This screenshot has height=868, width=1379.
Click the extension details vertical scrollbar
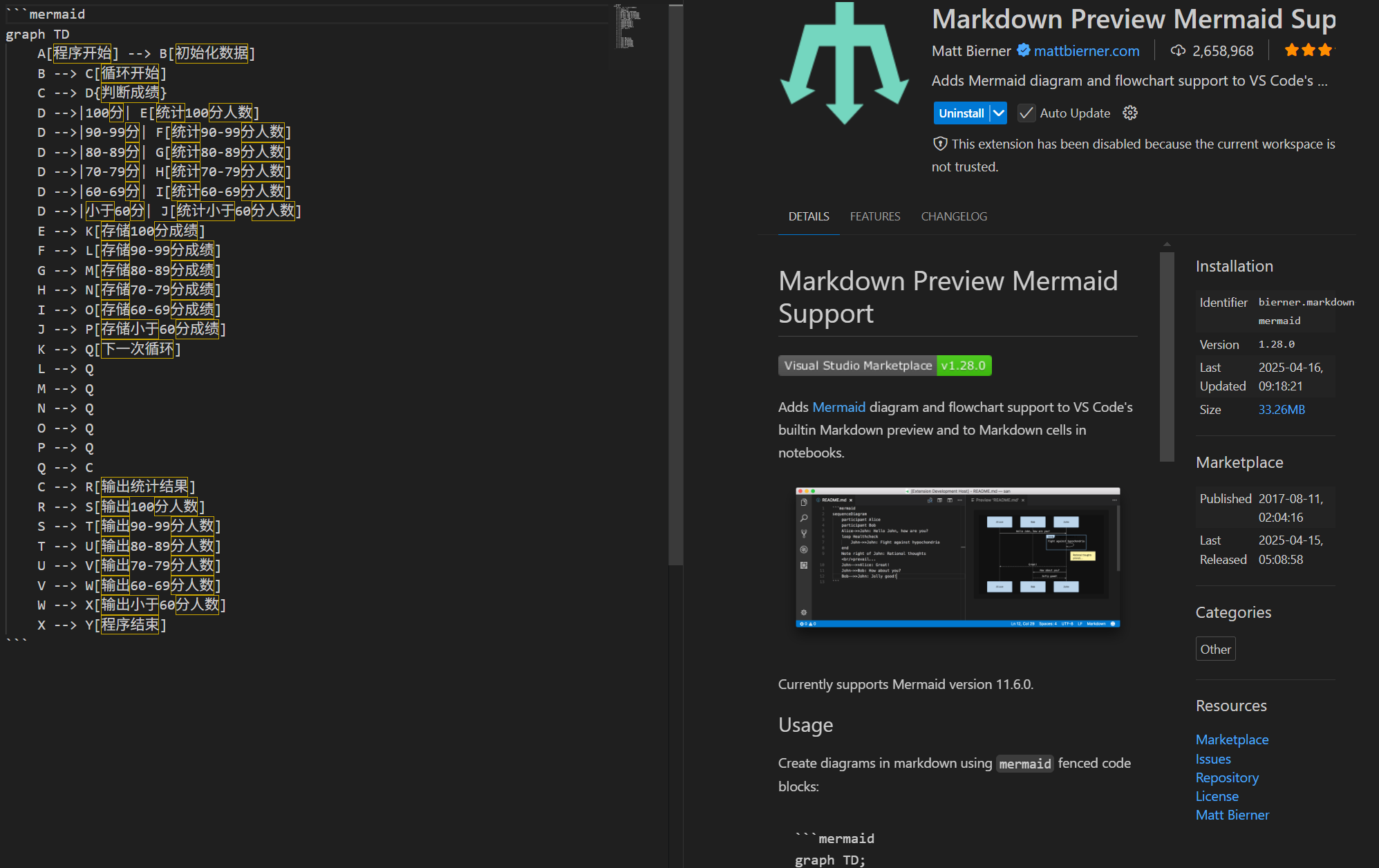[x=1167, y=356]
